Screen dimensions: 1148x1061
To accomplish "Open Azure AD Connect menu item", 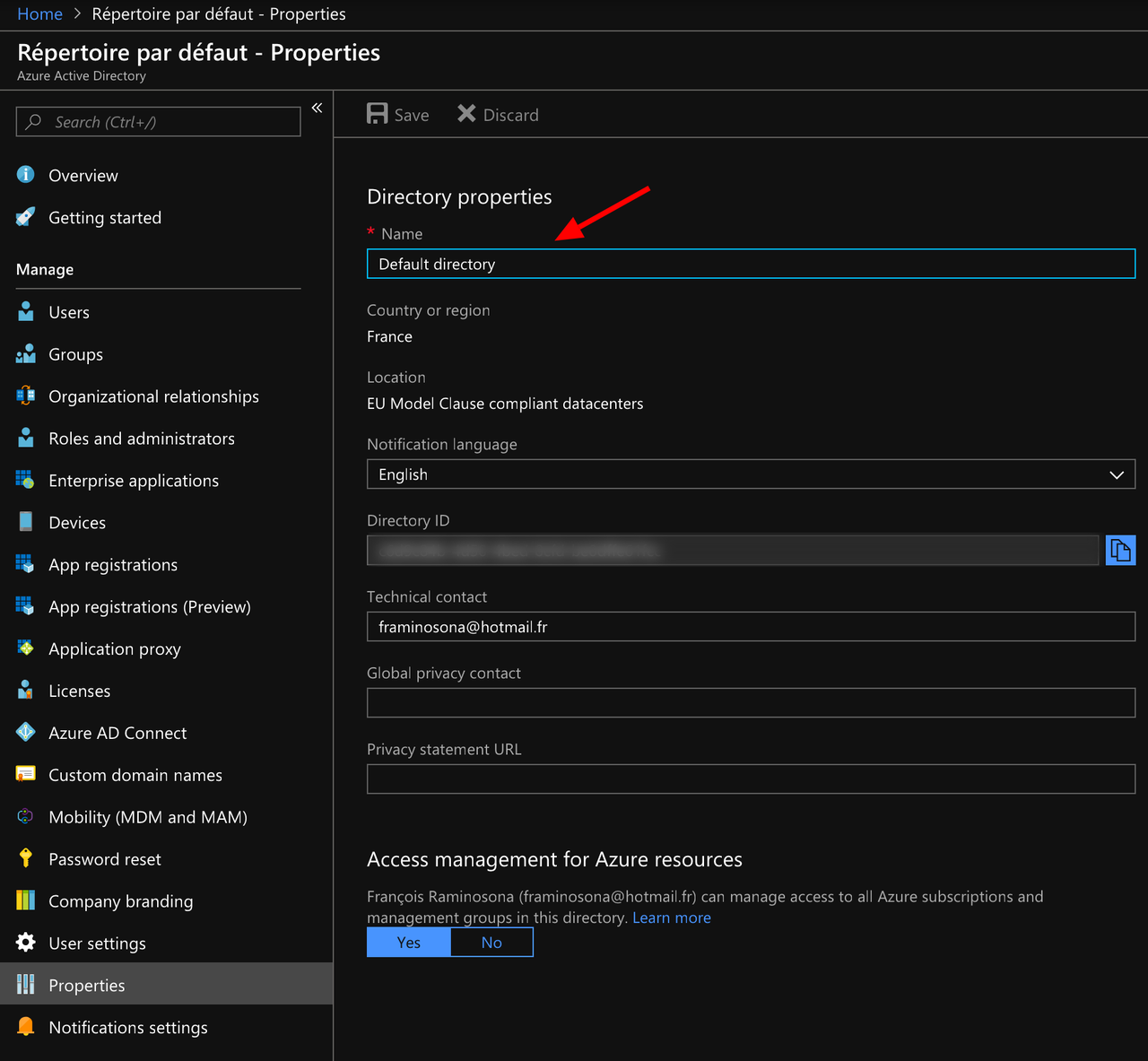I will tap(117, 734).
